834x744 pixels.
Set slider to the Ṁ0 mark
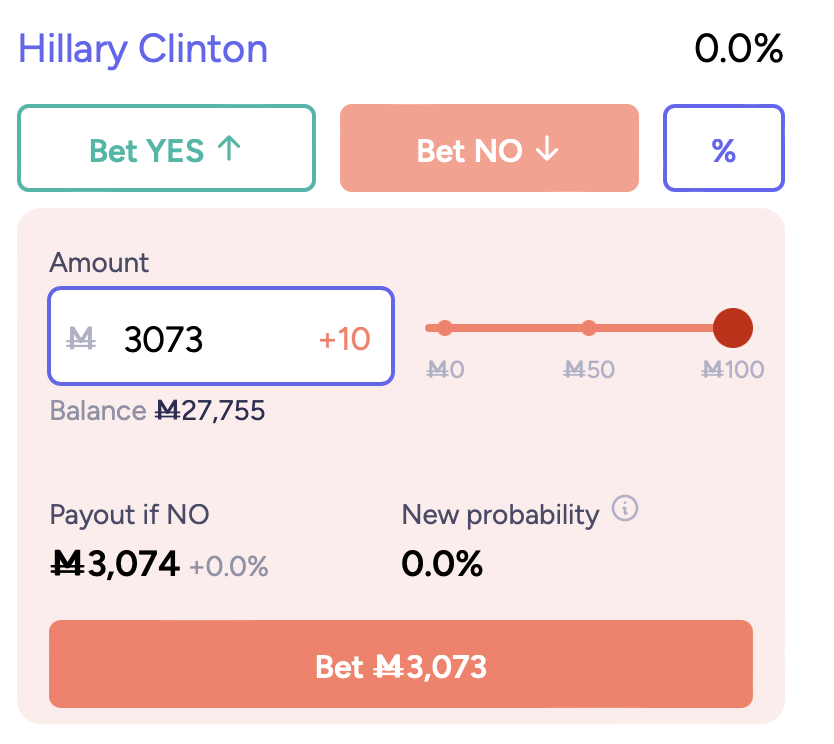[445, 328]
